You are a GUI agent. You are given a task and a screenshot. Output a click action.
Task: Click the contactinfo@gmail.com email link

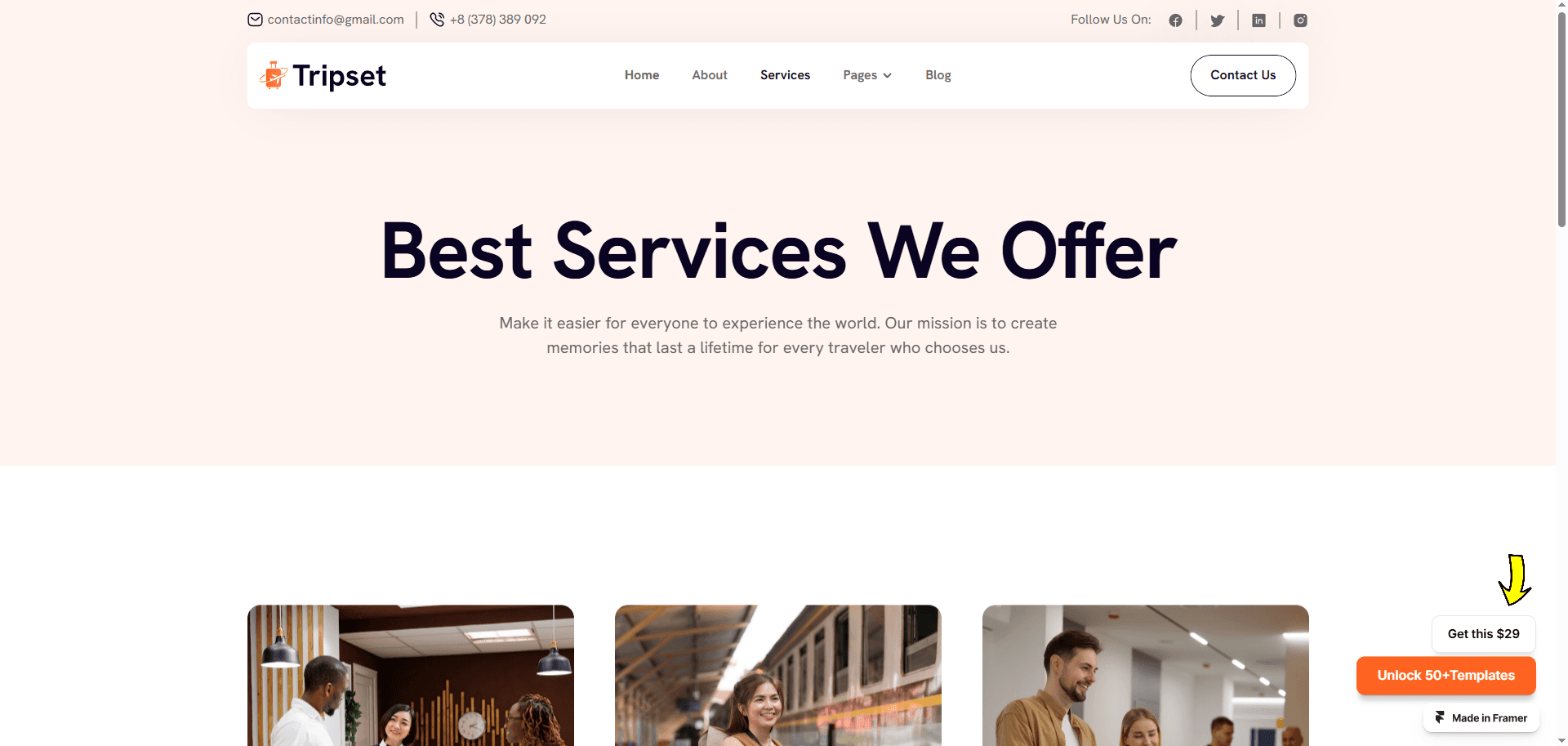click(336, 20)
